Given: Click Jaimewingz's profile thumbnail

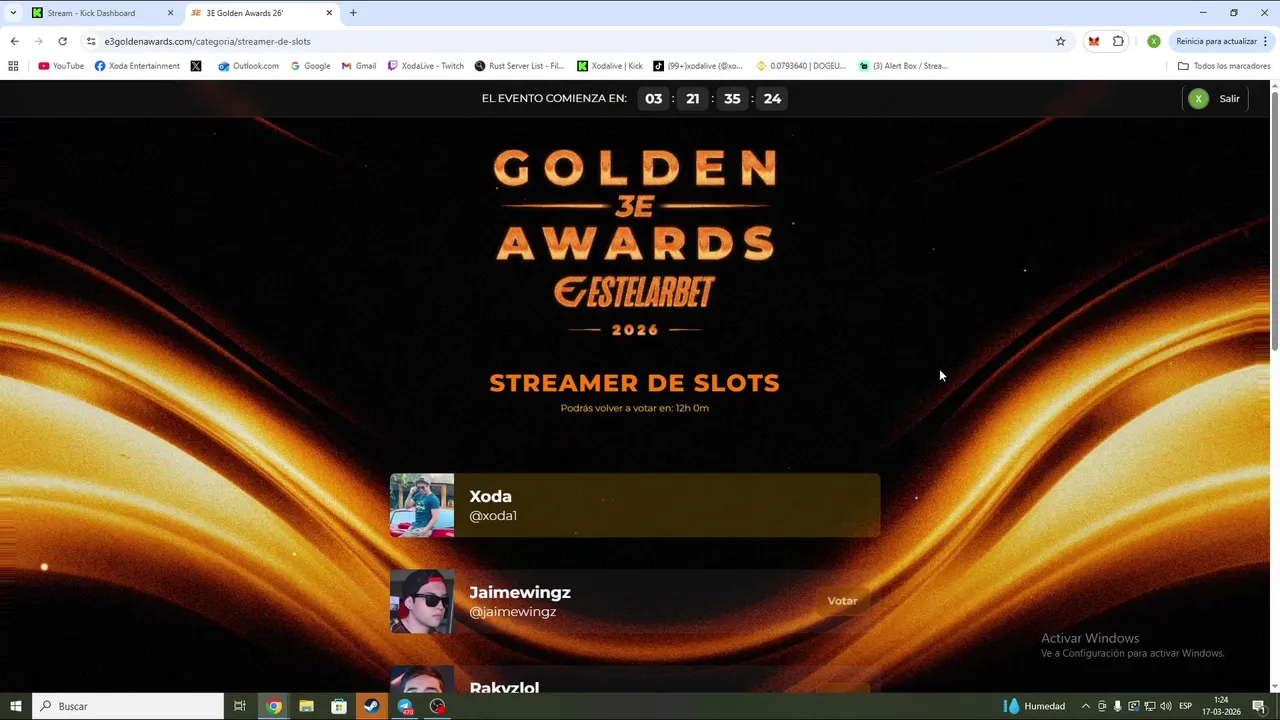Looking at the screenshot, I should 422,601.
